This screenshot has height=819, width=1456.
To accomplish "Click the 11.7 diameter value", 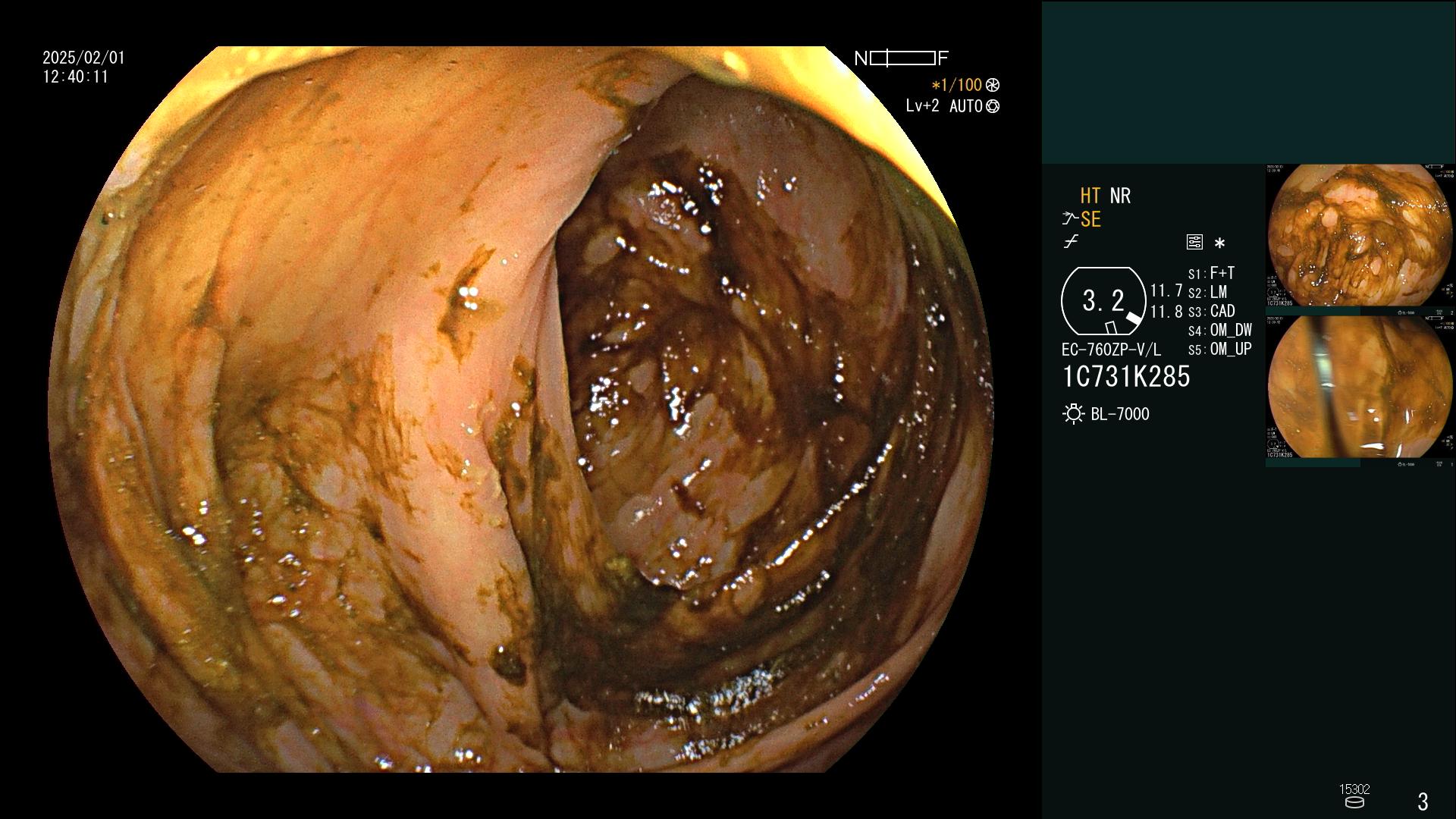I will point(1166,290).
